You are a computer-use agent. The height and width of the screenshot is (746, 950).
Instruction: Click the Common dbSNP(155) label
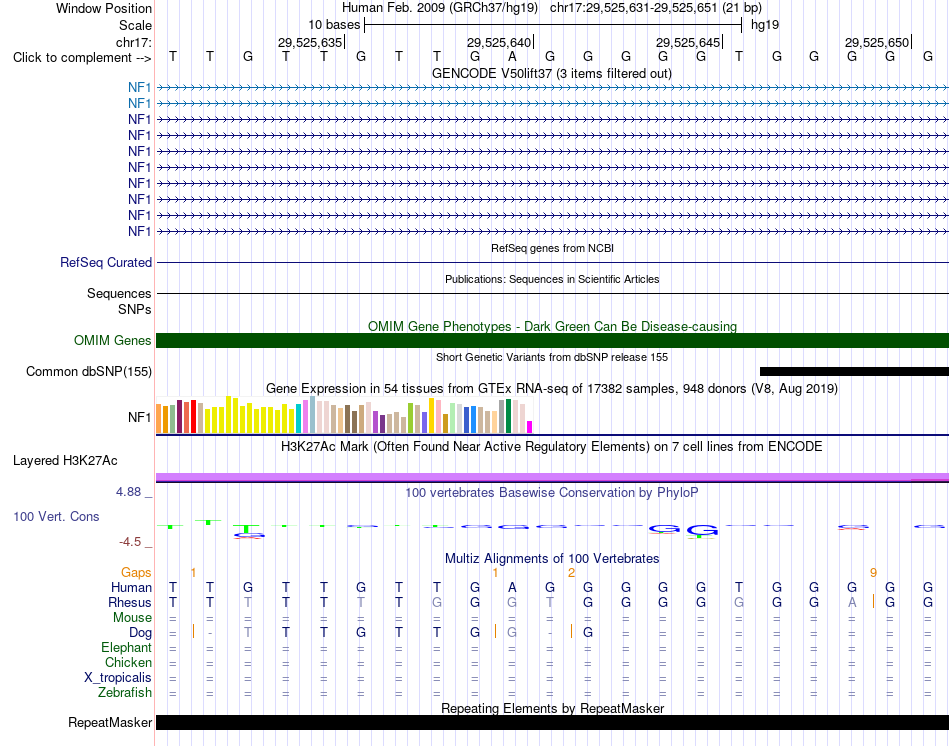(88, 371)
